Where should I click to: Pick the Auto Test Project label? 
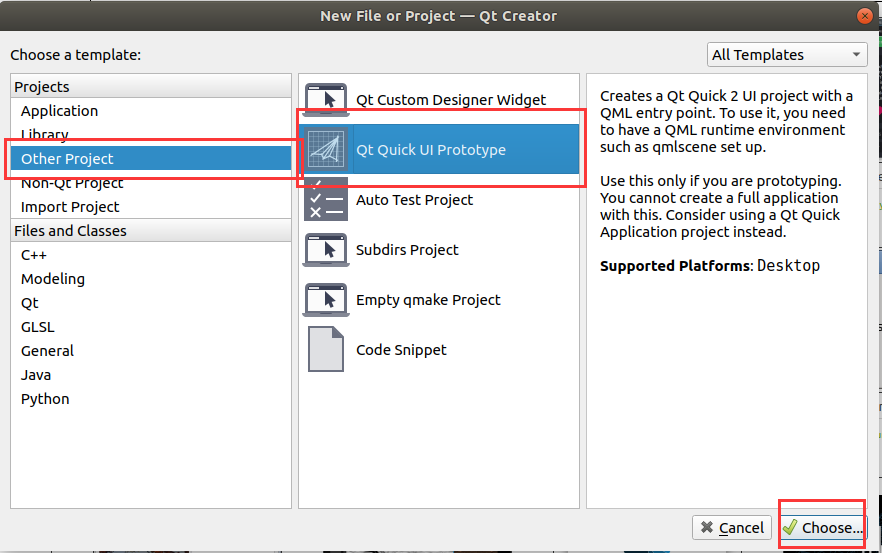[x=415, y=200]
